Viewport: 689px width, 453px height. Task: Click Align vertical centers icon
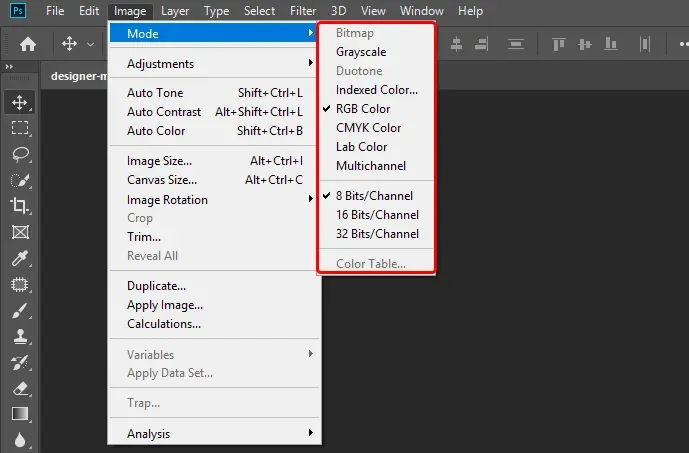click(585, 44)
